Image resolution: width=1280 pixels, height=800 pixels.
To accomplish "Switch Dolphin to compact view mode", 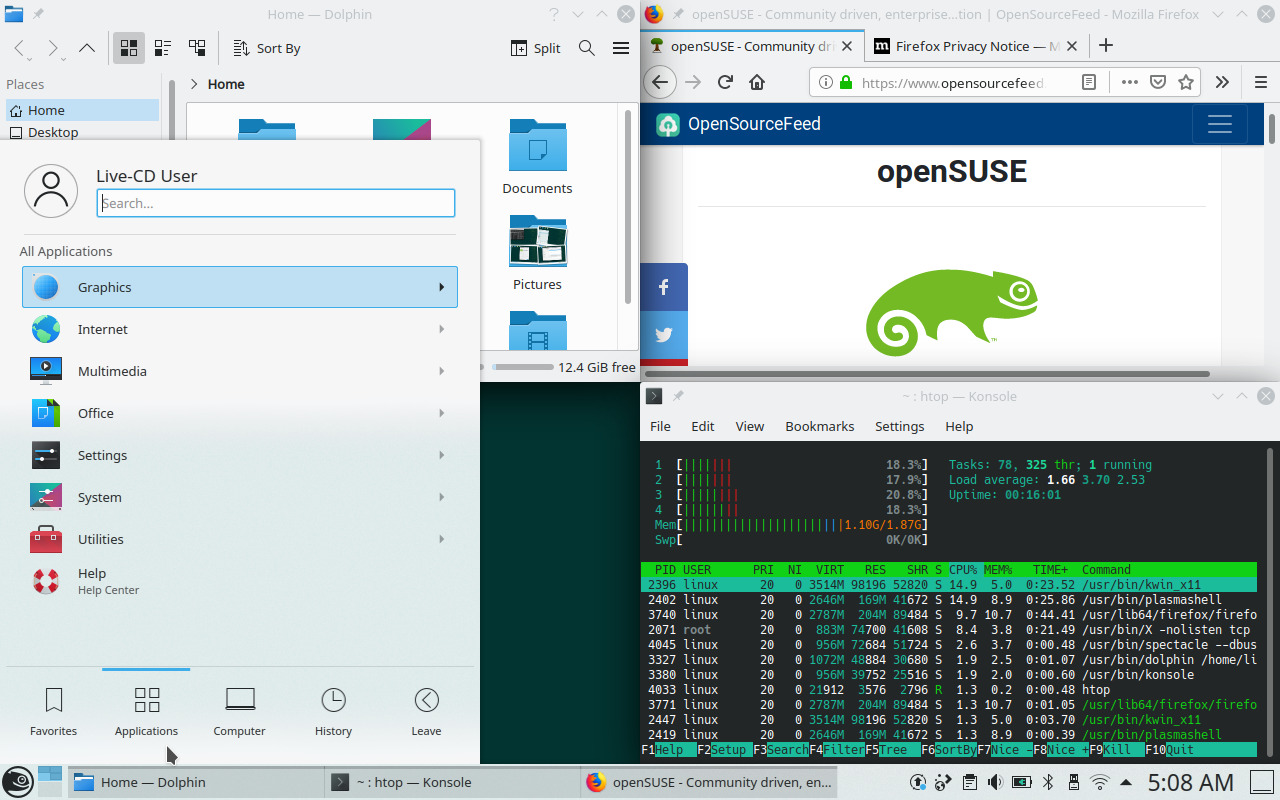I will (x=163, y=48).
